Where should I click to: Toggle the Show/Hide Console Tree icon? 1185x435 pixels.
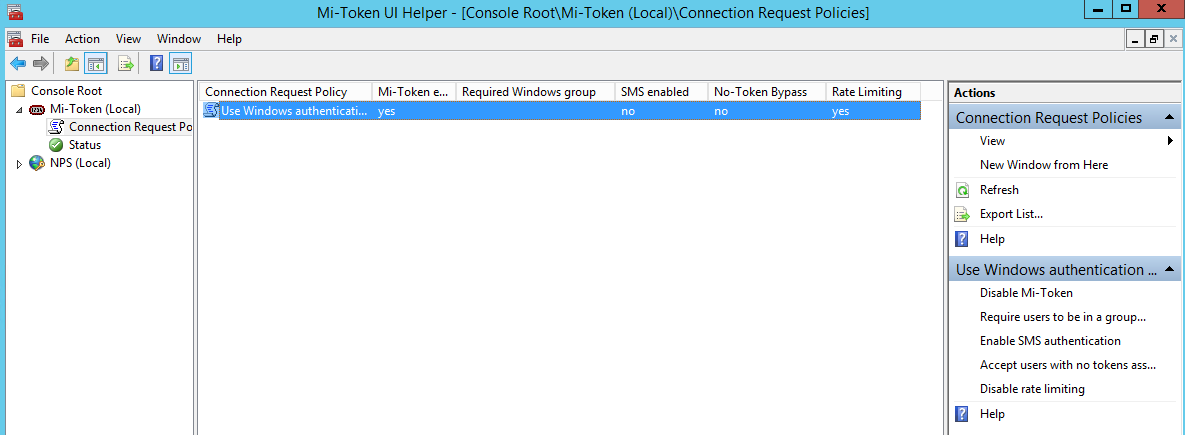coord(96,63)
